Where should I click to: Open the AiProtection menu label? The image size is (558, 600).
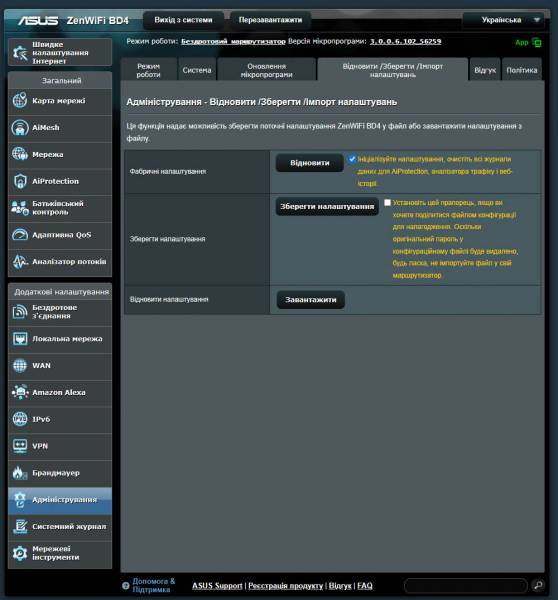[x=55, y=181]
